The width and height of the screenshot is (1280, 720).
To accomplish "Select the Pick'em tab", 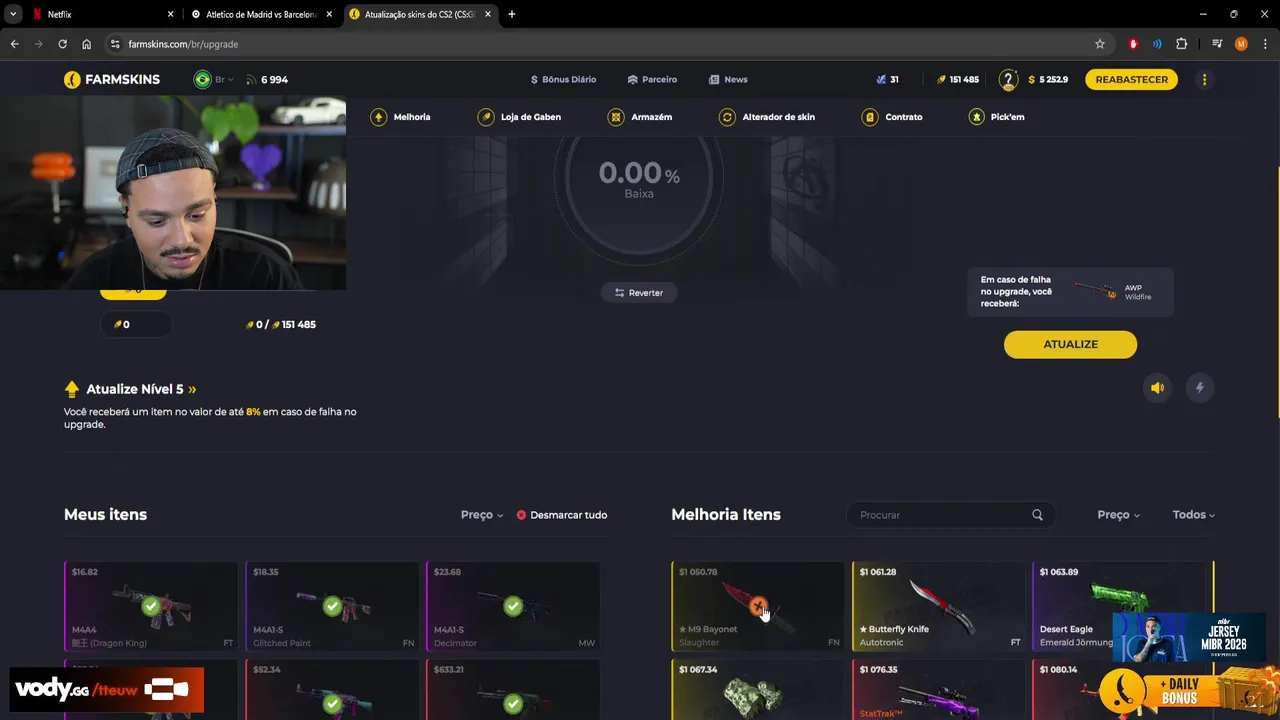I will tap(996, 117).
